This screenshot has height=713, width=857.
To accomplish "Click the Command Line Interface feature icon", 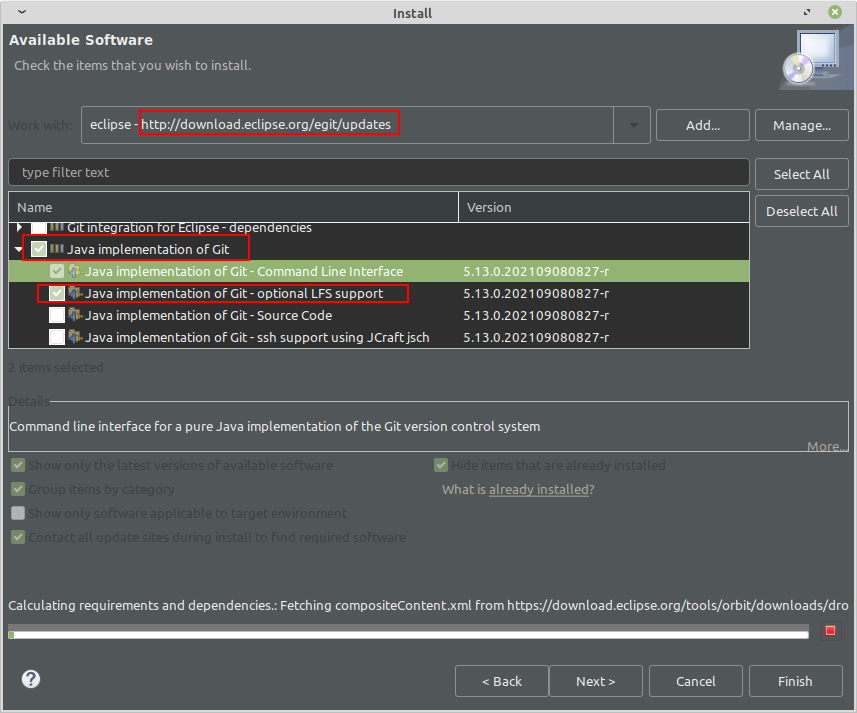I will tap(75, 271).
